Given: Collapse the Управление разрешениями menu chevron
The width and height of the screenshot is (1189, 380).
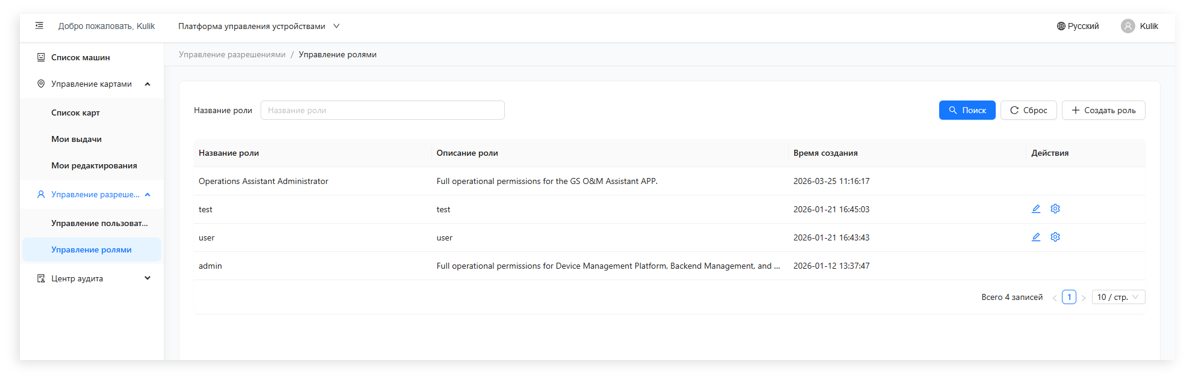Looking at the screenshot, I should (147, 195).
